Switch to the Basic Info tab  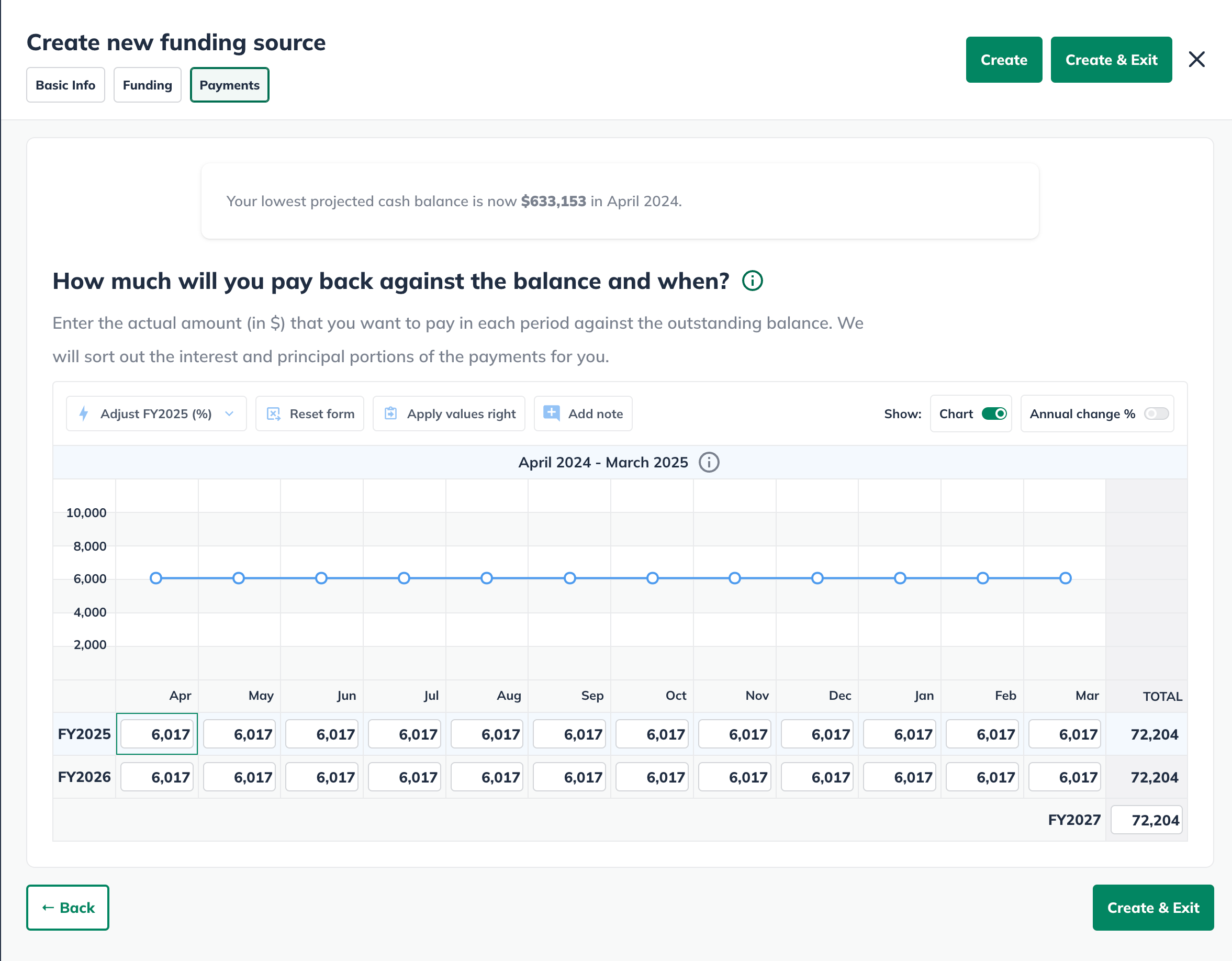point(65,85)
